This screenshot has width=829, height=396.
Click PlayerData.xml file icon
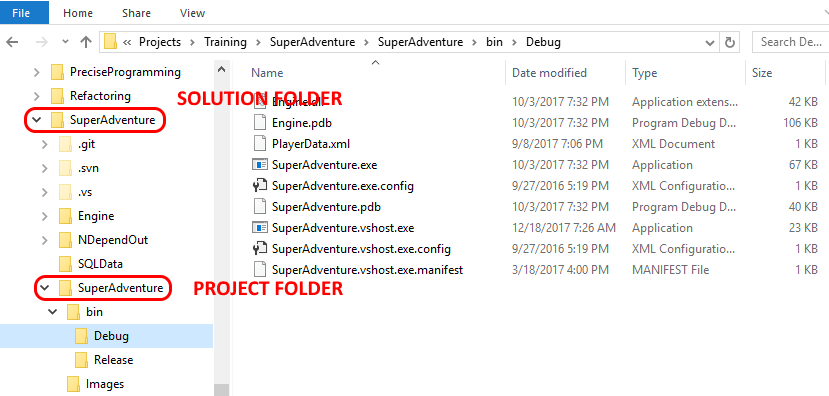tap(260, 144)
